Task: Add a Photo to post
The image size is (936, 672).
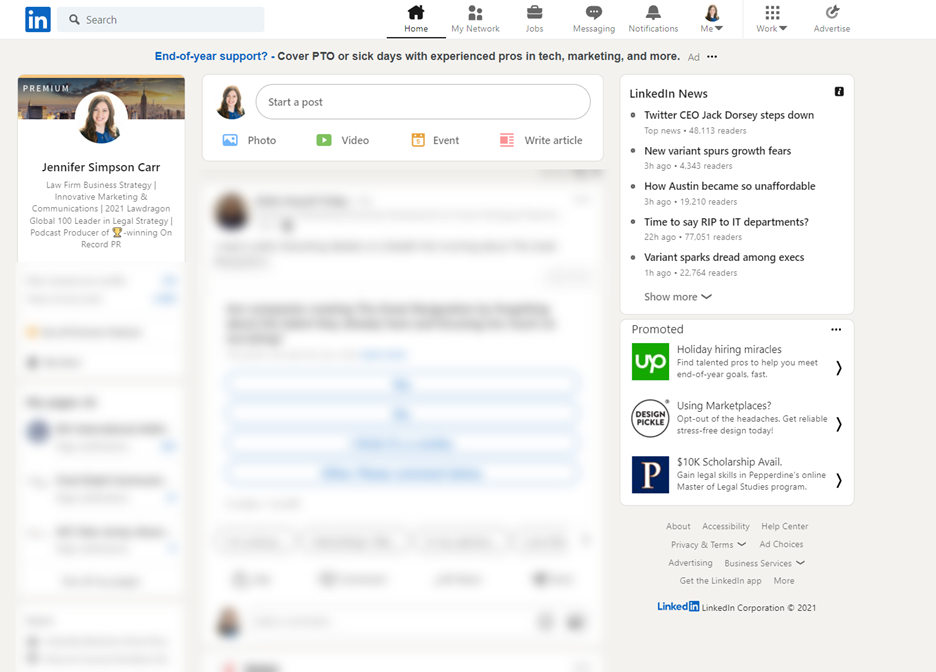Action: (x=249, y=140)
